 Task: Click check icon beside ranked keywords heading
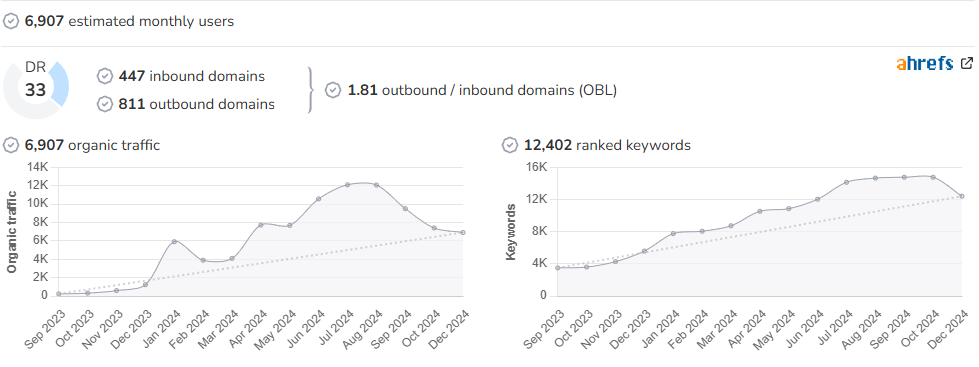(510, 145)
